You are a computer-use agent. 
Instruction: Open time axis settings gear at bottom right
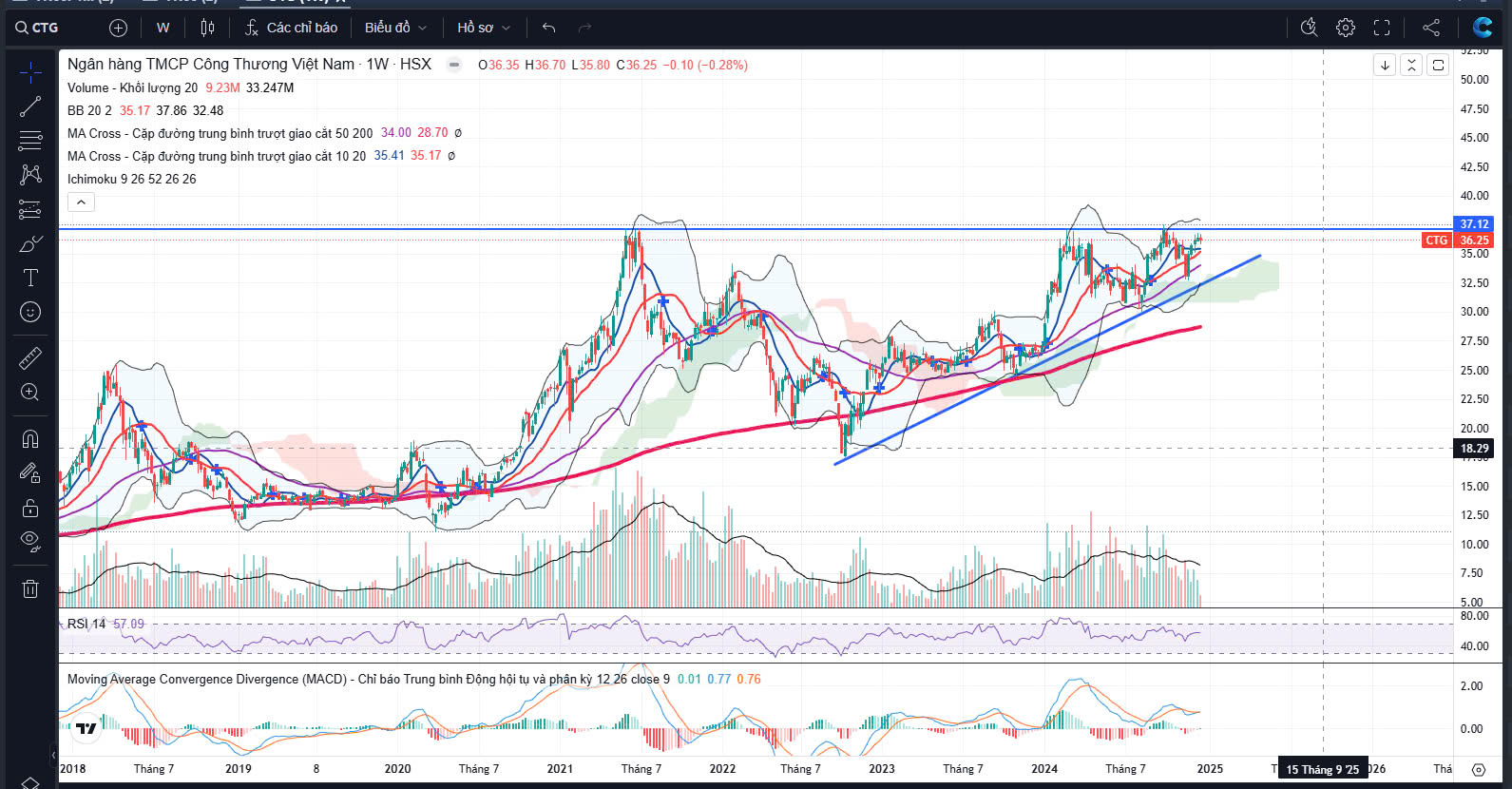click(1479, 769)
